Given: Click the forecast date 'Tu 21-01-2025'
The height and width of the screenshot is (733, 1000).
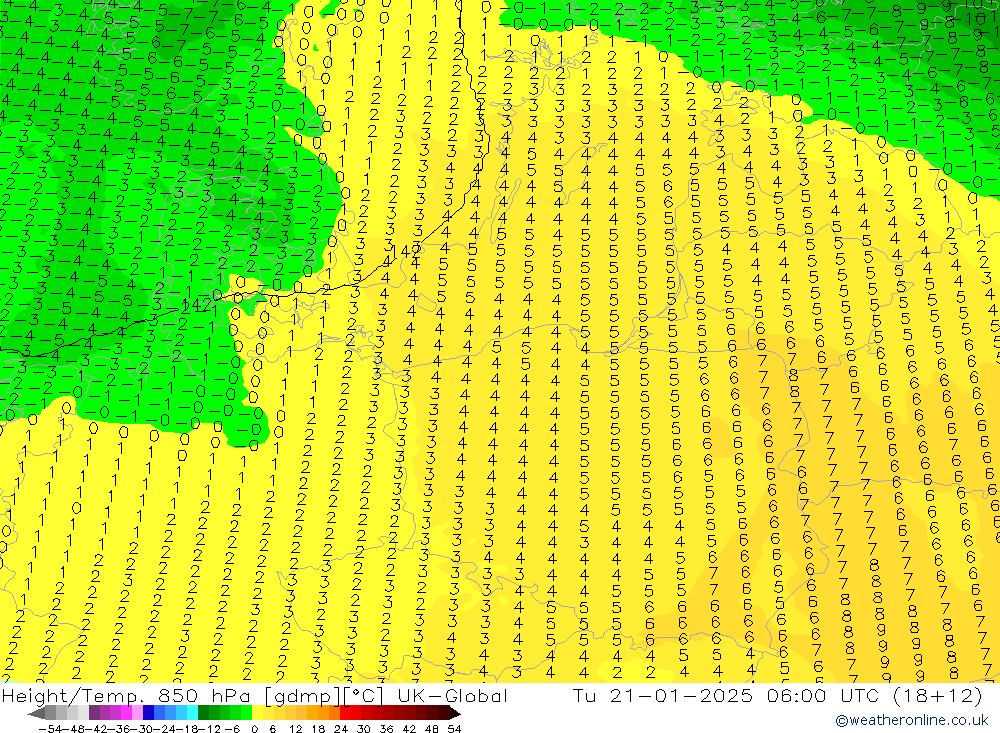Looking at the screenshot, I should pyautogui.click(x=663, y=695).
